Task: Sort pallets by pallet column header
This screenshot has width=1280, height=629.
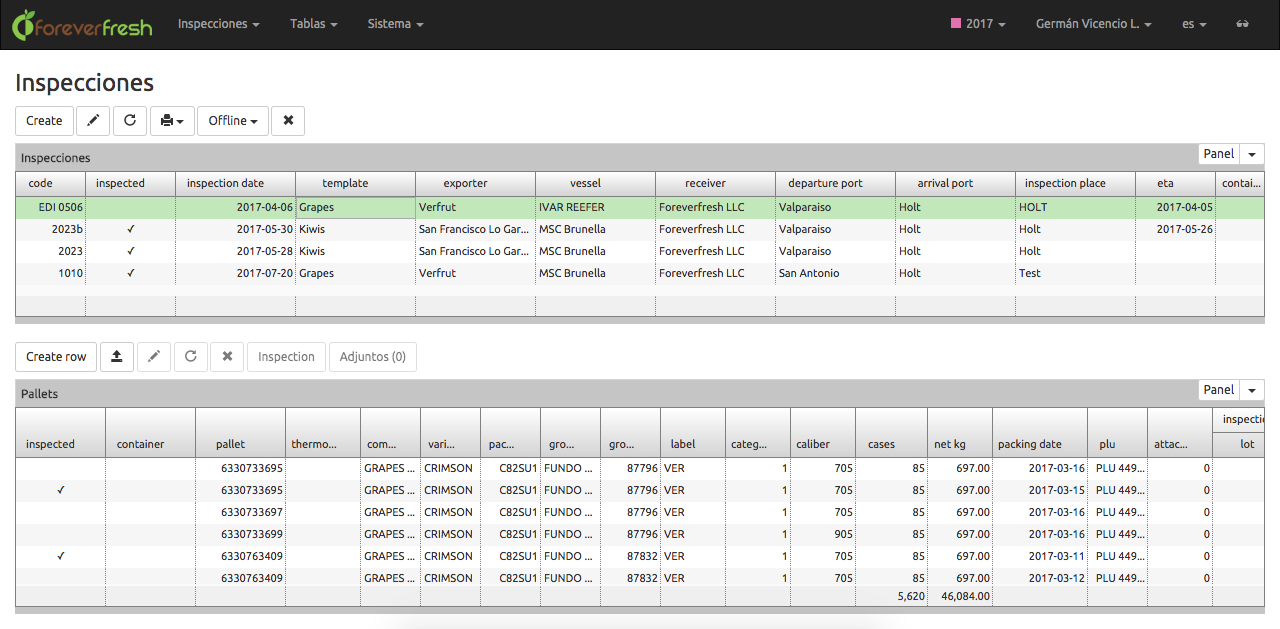Action: [x=240, y=433]
